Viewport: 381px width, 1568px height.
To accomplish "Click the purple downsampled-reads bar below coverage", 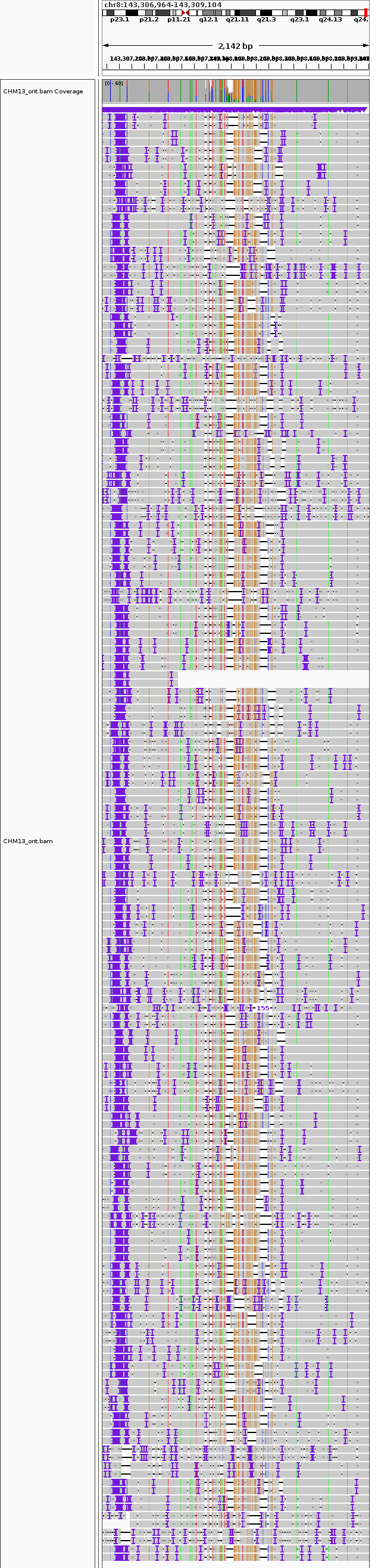I will pos(235,109).
